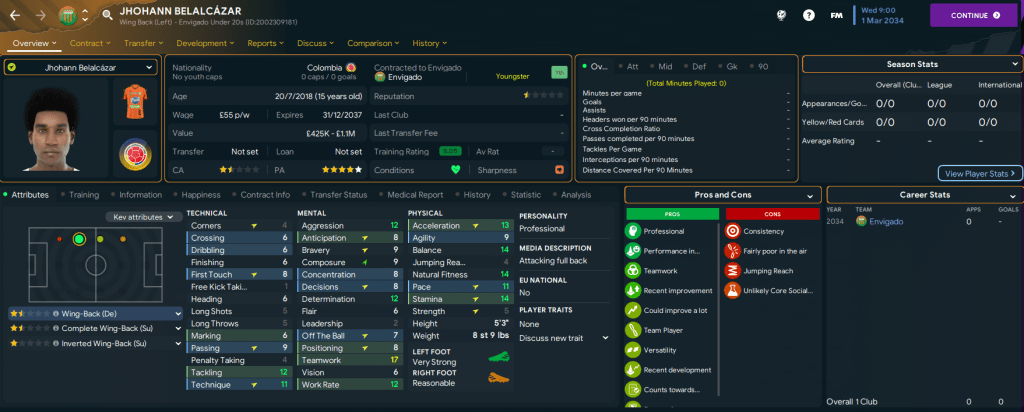Click the Professional pro icon

(634, 230)
